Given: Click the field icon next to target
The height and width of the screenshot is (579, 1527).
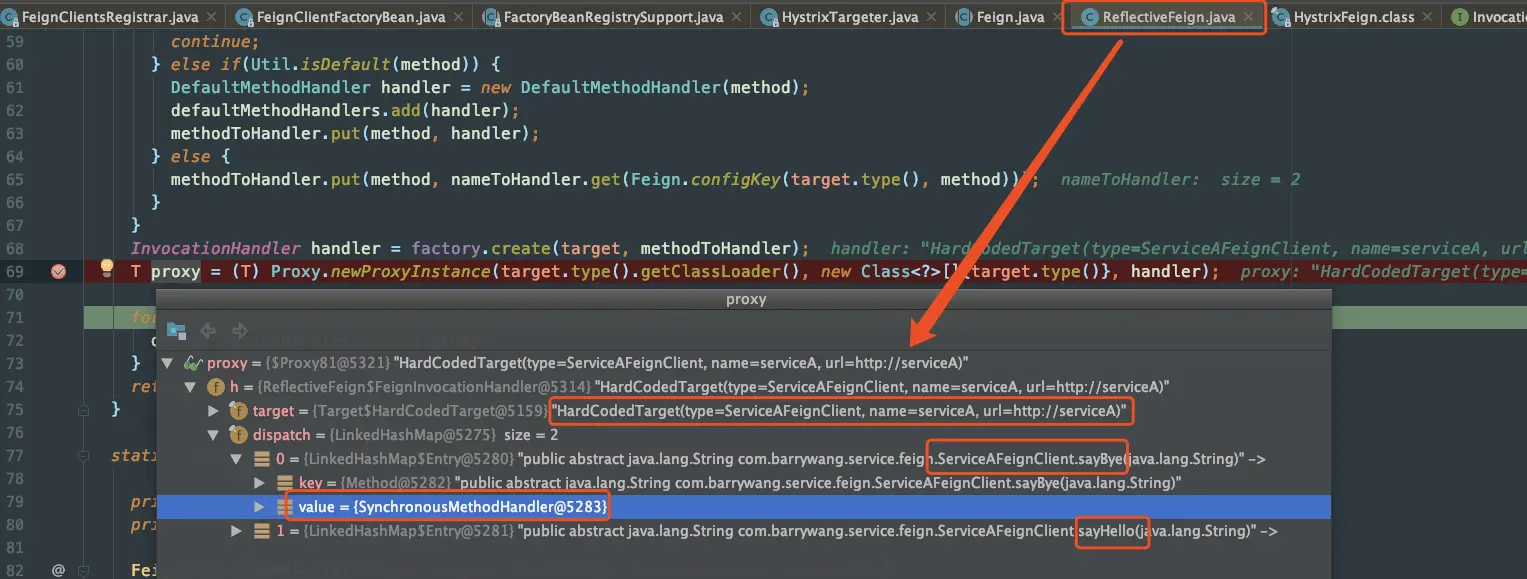Looking at the screenshot, I should (x=238, y=410).
